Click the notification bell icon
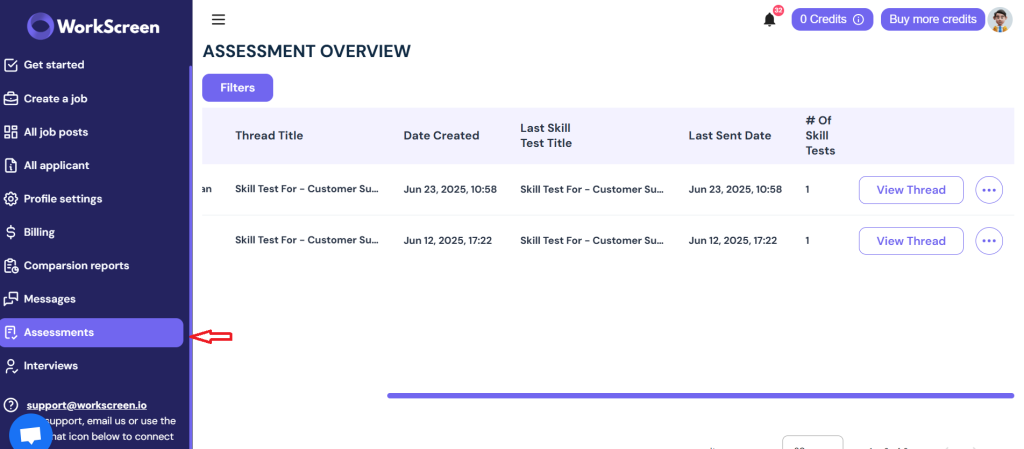 769,20
